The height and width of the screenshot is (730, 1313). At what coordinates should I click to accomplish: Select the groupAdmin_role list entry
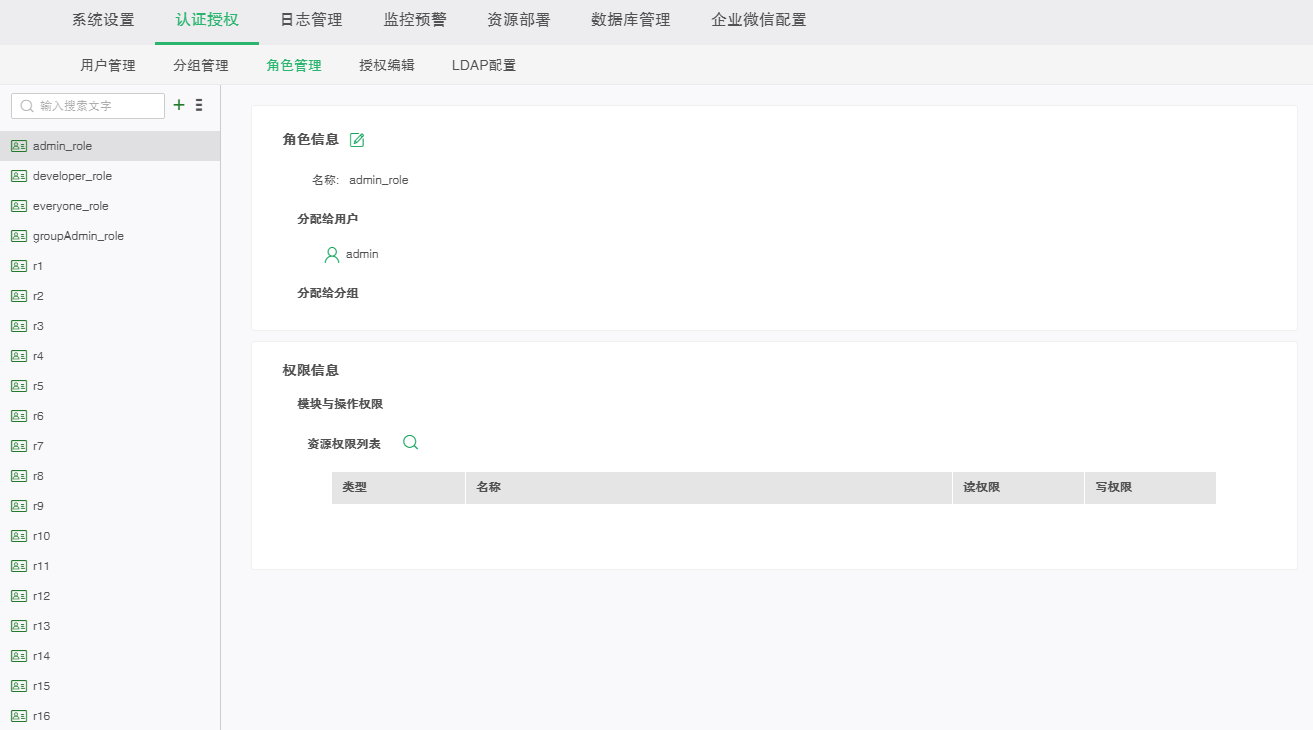(78, 236)
